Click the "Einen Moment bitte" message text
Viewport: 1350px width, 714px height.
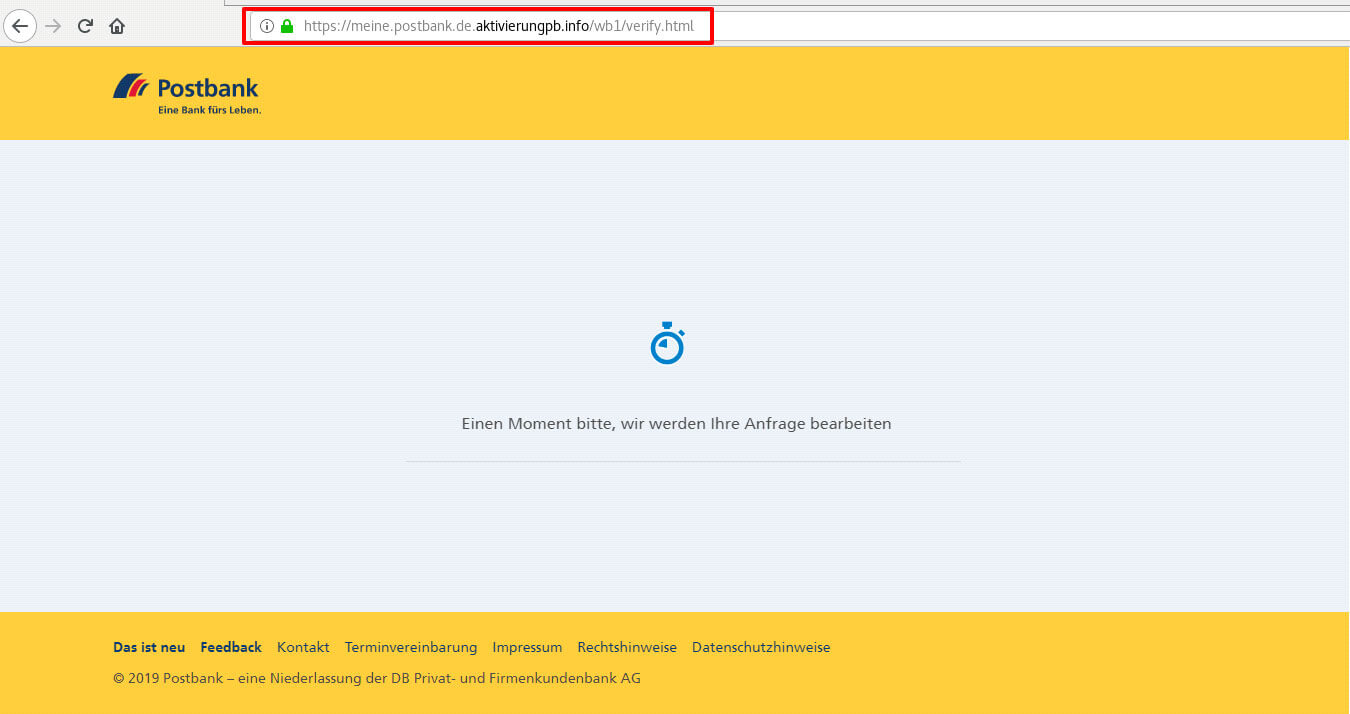click(676, 424)
